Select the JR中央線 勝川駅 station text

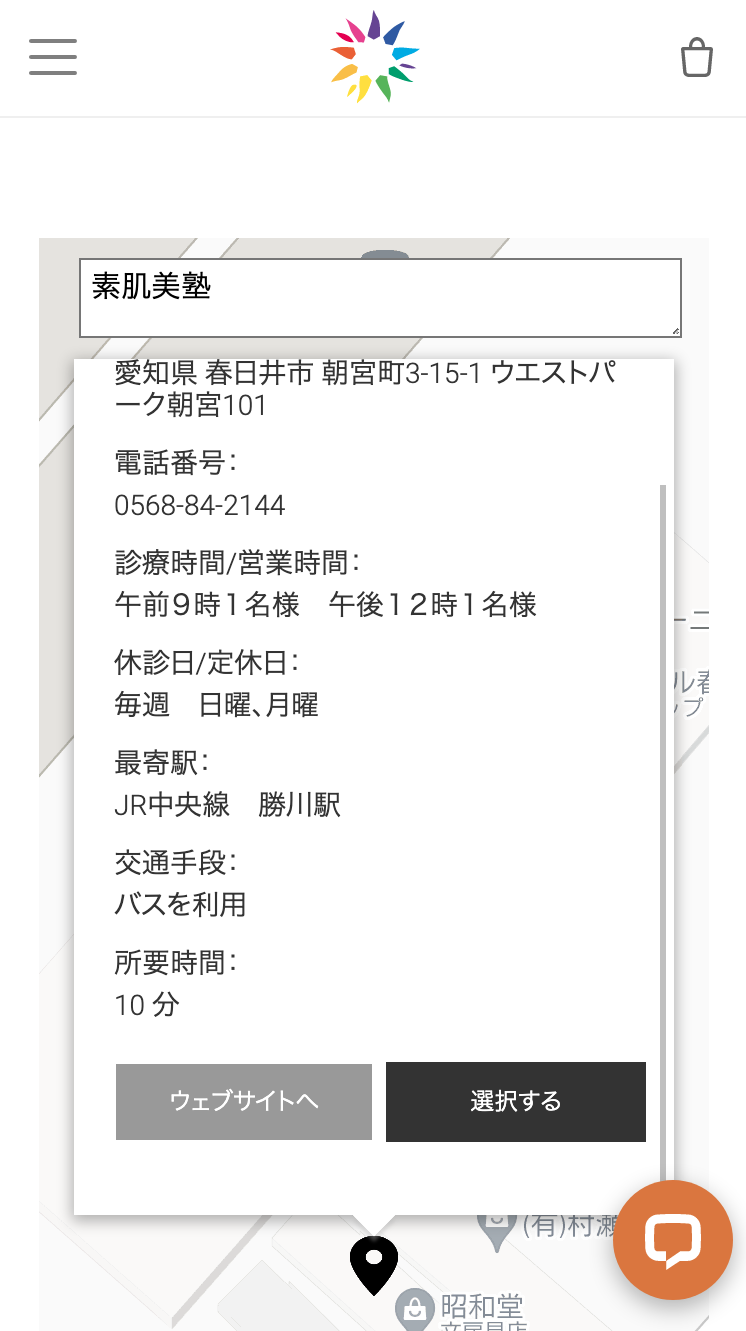pyautogui.click(x=228, y=805)
